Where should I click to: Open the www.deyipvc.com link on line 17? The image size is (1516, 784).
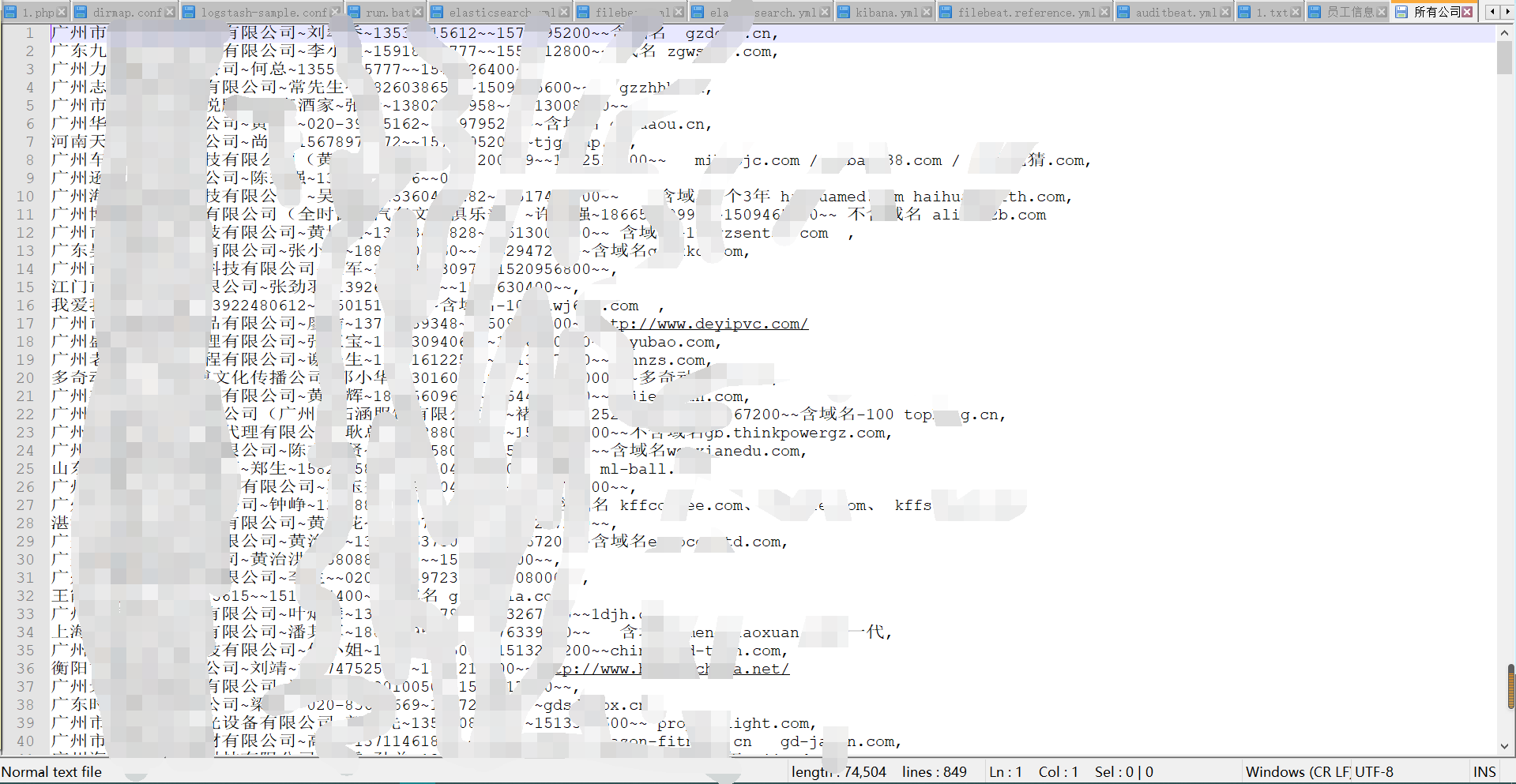[709, 324]
